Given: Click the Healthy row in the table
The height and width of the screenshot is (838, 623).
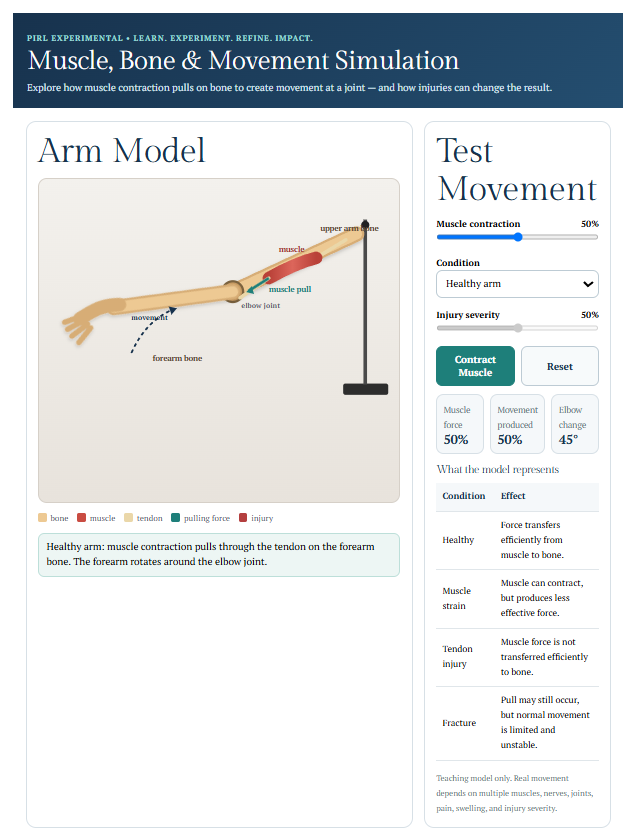Looking at the screenshot, I should pos(517,540).
